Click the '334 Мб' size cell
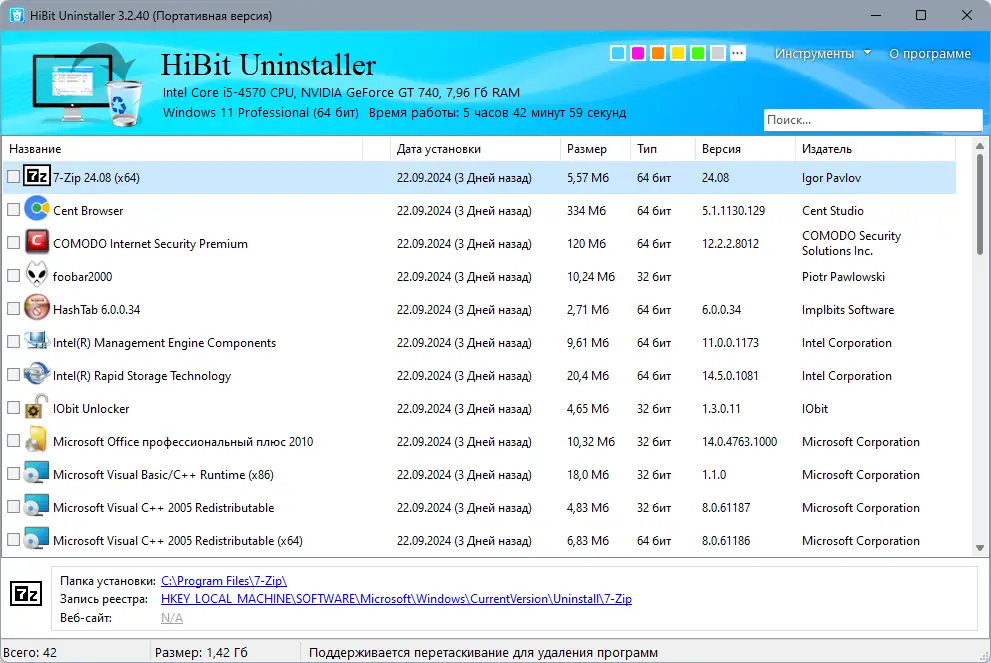Viewport: 991px width, 663px height. [586, 210]
